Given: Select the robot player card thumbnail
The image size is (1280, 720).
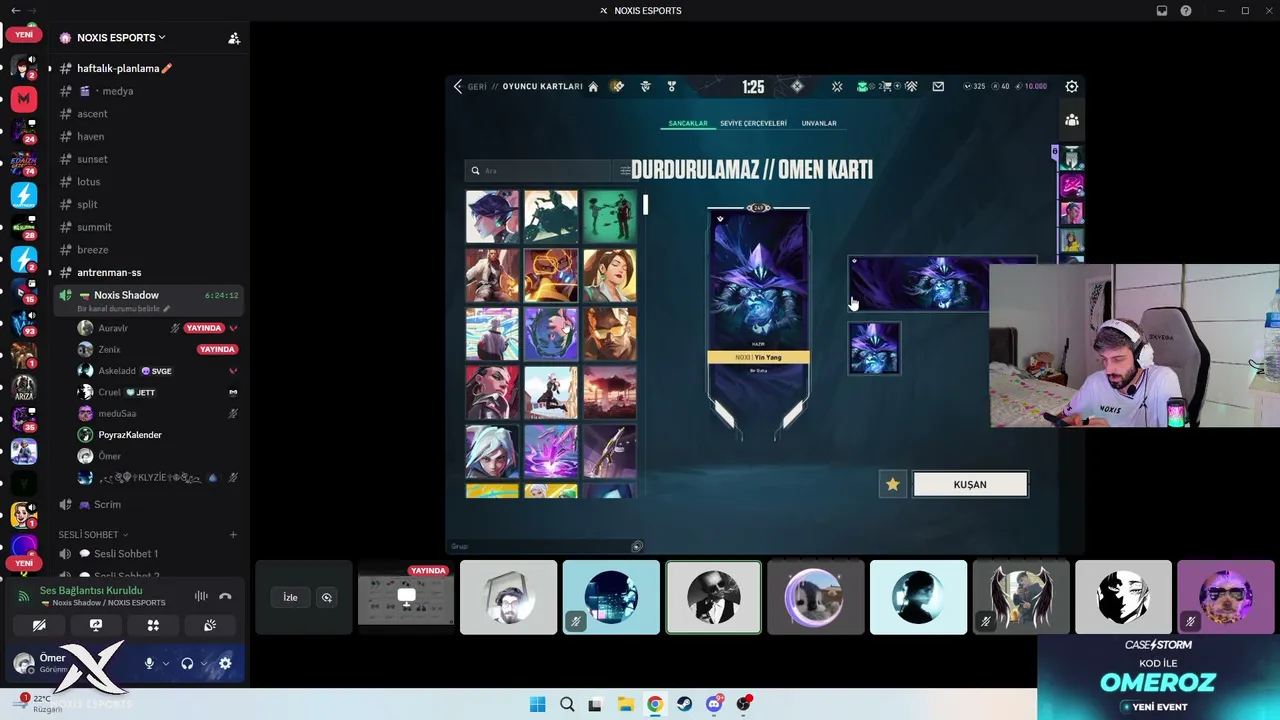Looking at the screenshot, I should pos(551,275).
